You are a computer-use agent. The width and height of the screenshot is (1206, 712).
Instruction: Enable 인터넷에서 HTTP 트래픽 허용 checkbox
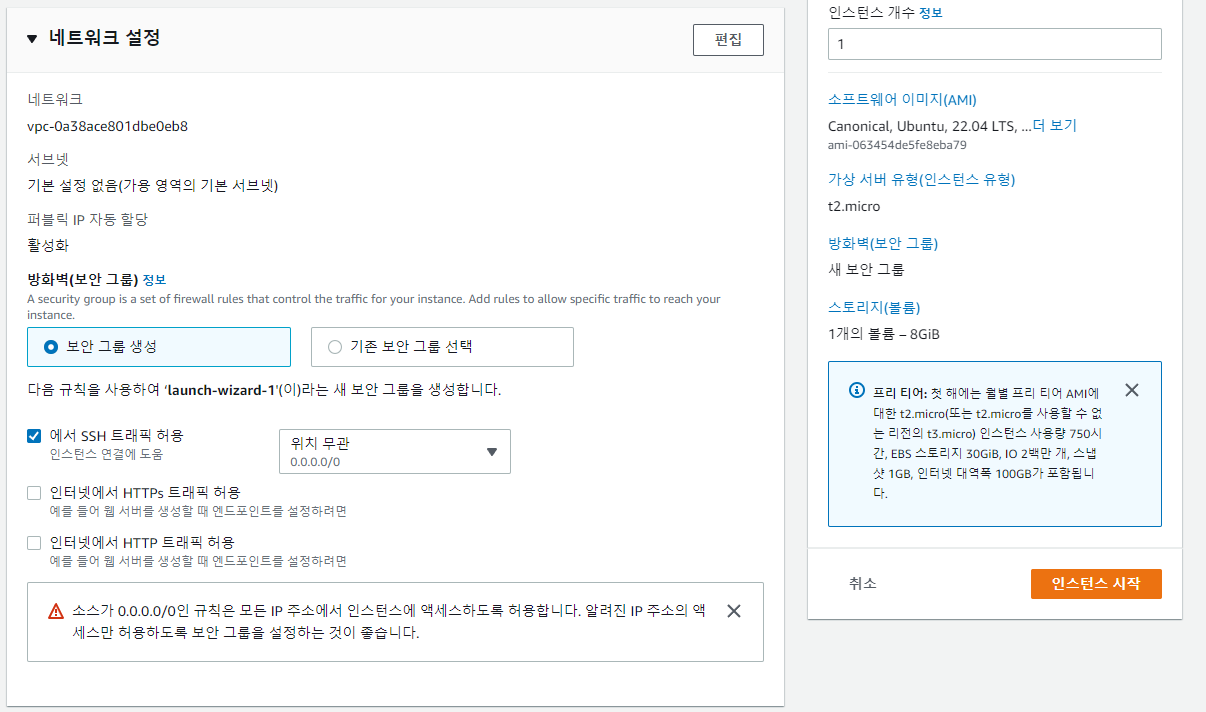[34, 542]
